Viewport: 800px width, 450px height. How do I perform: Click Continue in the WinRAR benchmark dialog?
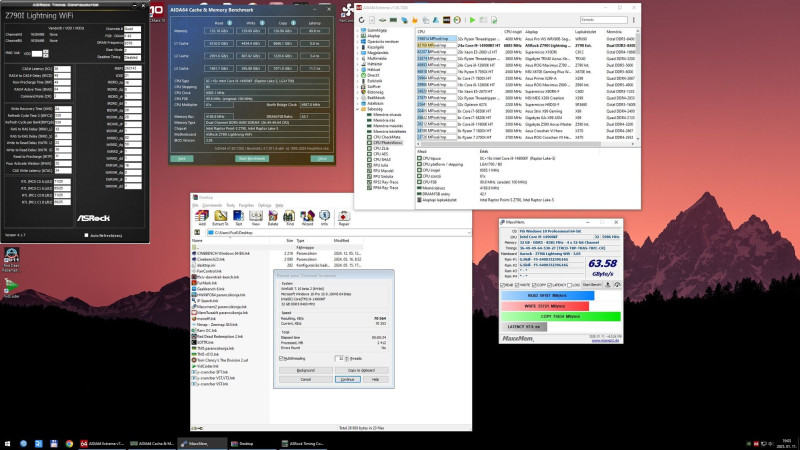point(347,380)
